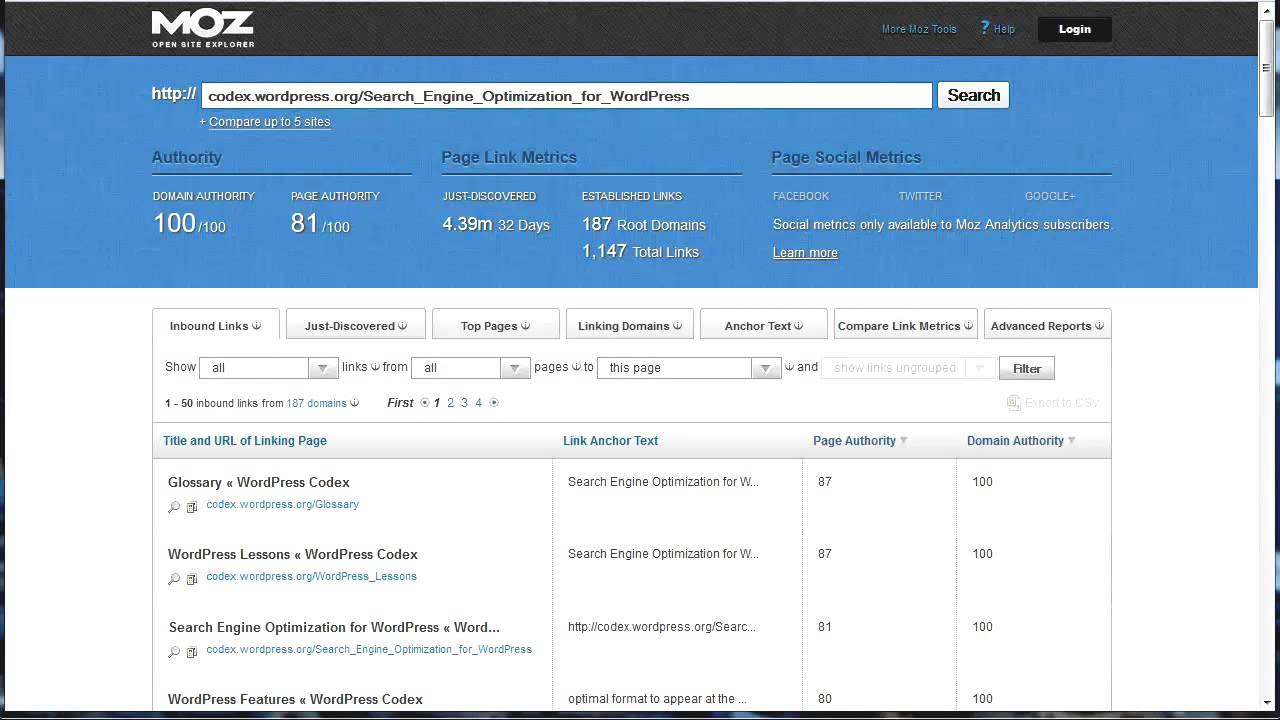Open magnifier icon for WordPress Lessons row
Viewport: 1280px width, 720px height.
[174, 579]
